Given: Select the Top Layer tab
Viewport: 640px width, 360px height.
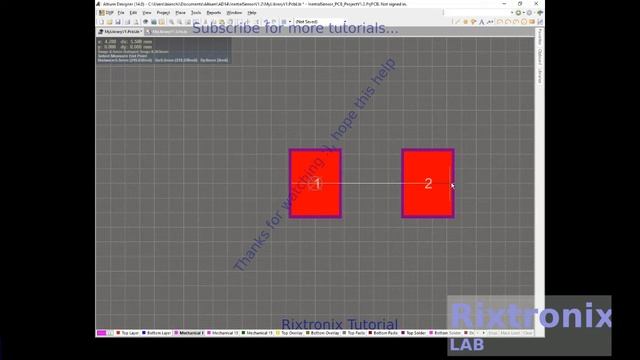Looking at the screenshot, I should (x=128, y=333).
